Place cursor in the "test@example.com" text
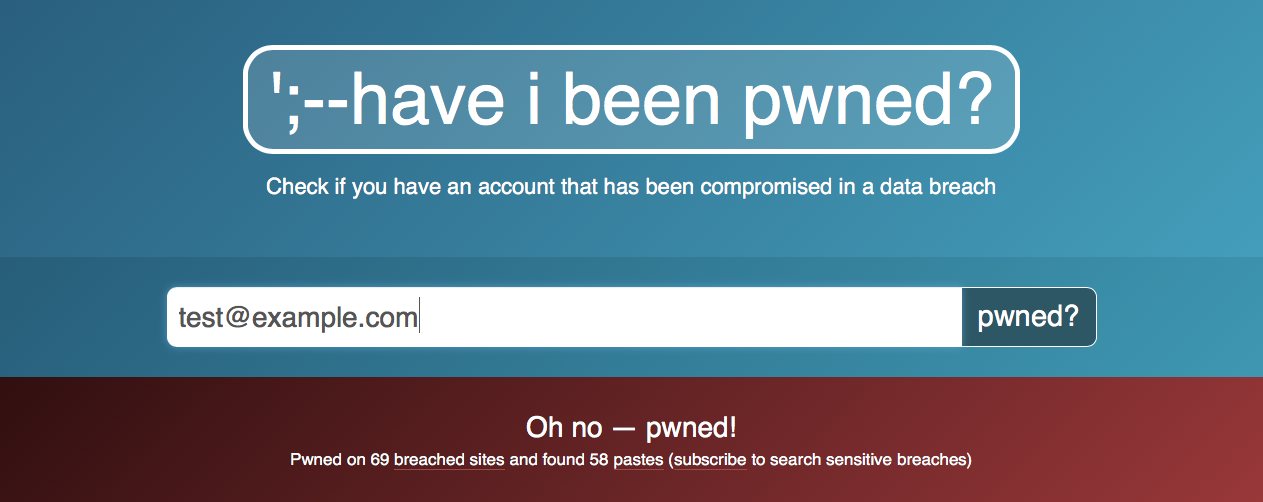Image resolution: width=1263 pixels, height=502 pixels. point(298,317)
